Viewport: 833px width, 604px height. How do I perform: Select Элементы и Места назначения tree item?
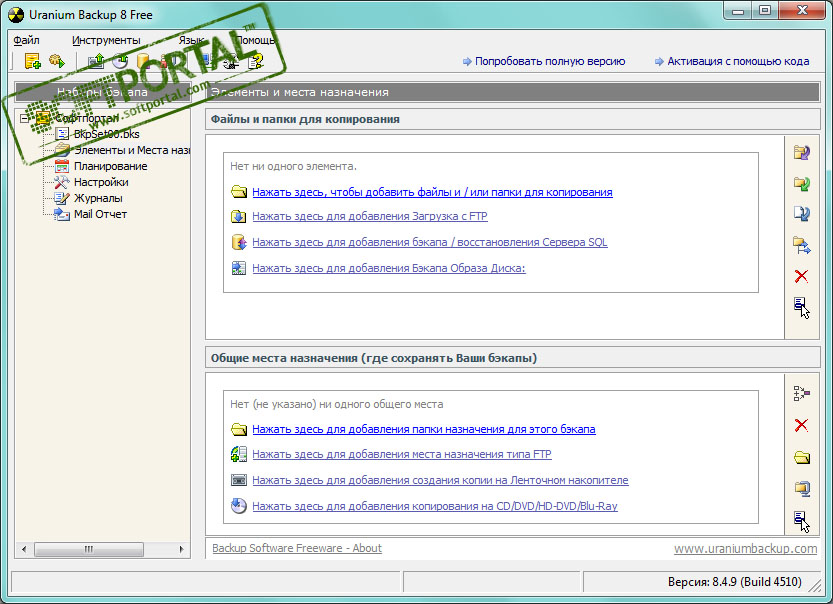pyautogui.click(x=131, y=150)
